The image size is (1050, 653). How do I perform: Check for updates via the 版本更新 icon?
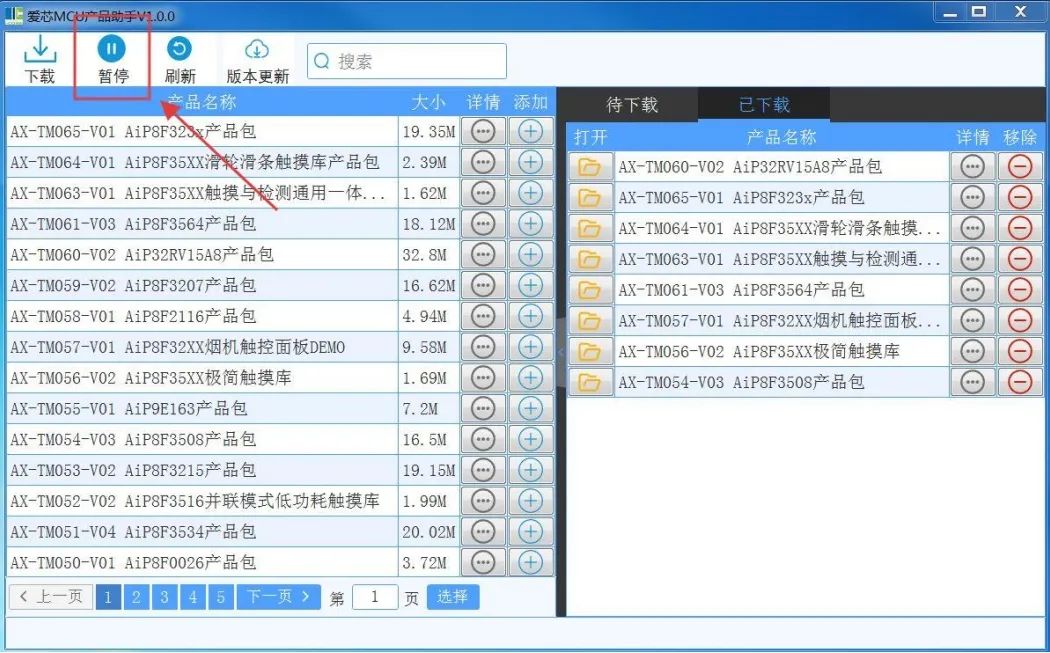257,59
